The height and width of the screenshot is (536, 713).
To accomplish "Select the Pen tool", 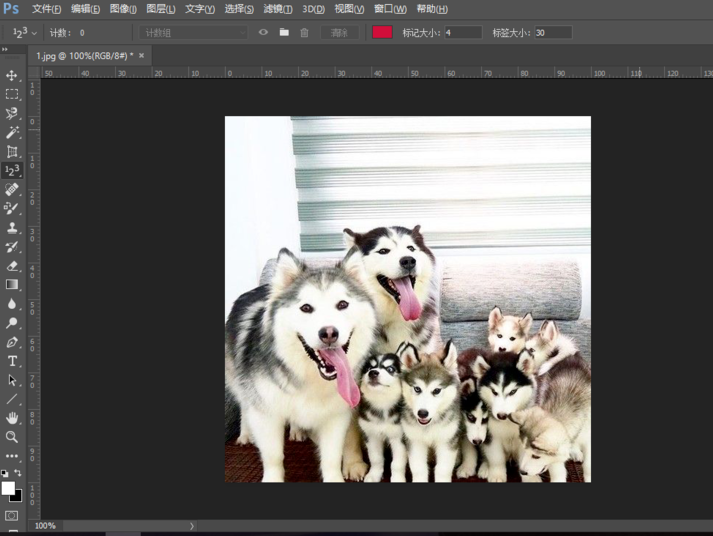I will [x=12, y=342].
